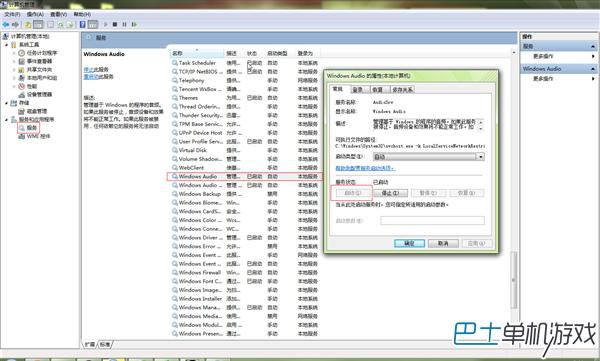Click the blue Help question mark icon
This screenshot has width=600, height=361.
(82, 25)
